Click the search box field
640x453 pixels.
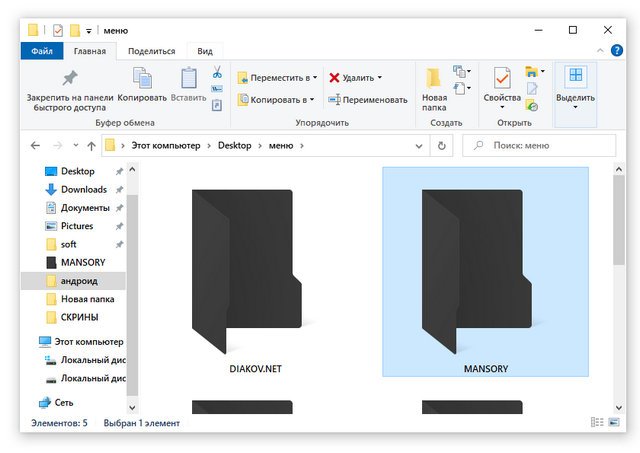(539, 146)
